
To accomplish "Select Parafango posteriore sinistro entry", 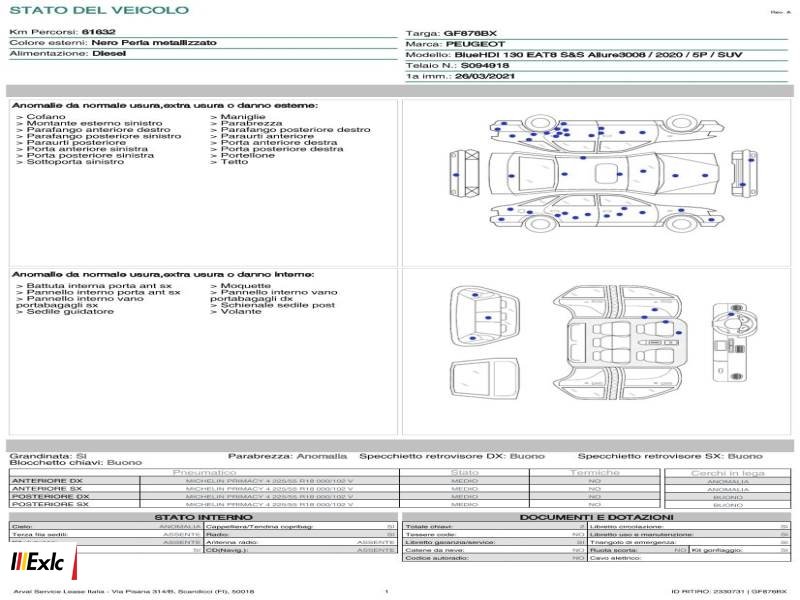I will 98,136.
